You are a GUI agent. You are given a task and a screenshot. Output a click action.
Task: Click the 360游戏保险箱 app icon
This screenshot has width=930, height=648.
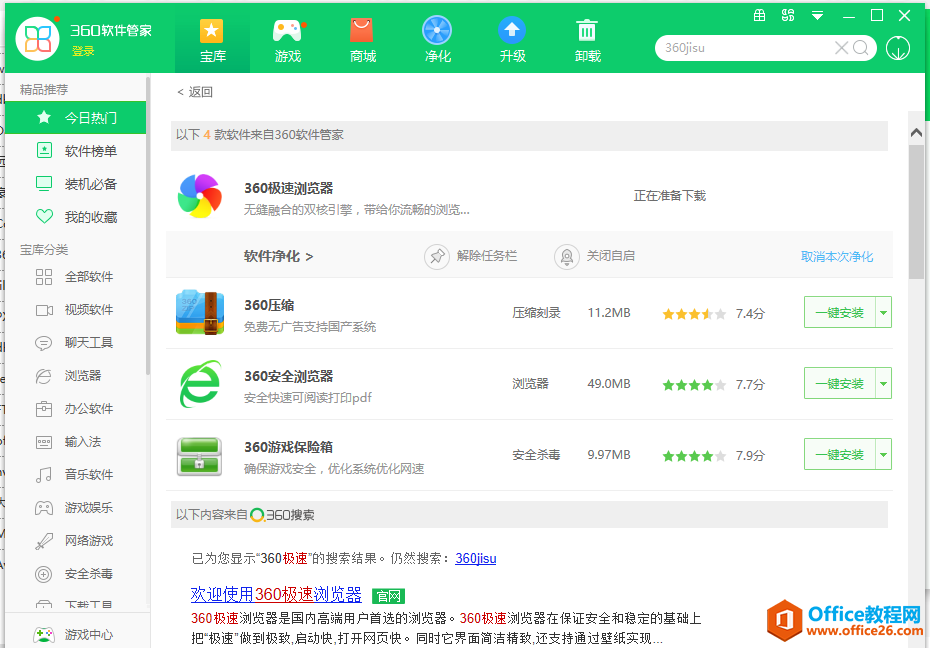pos(200,456)
